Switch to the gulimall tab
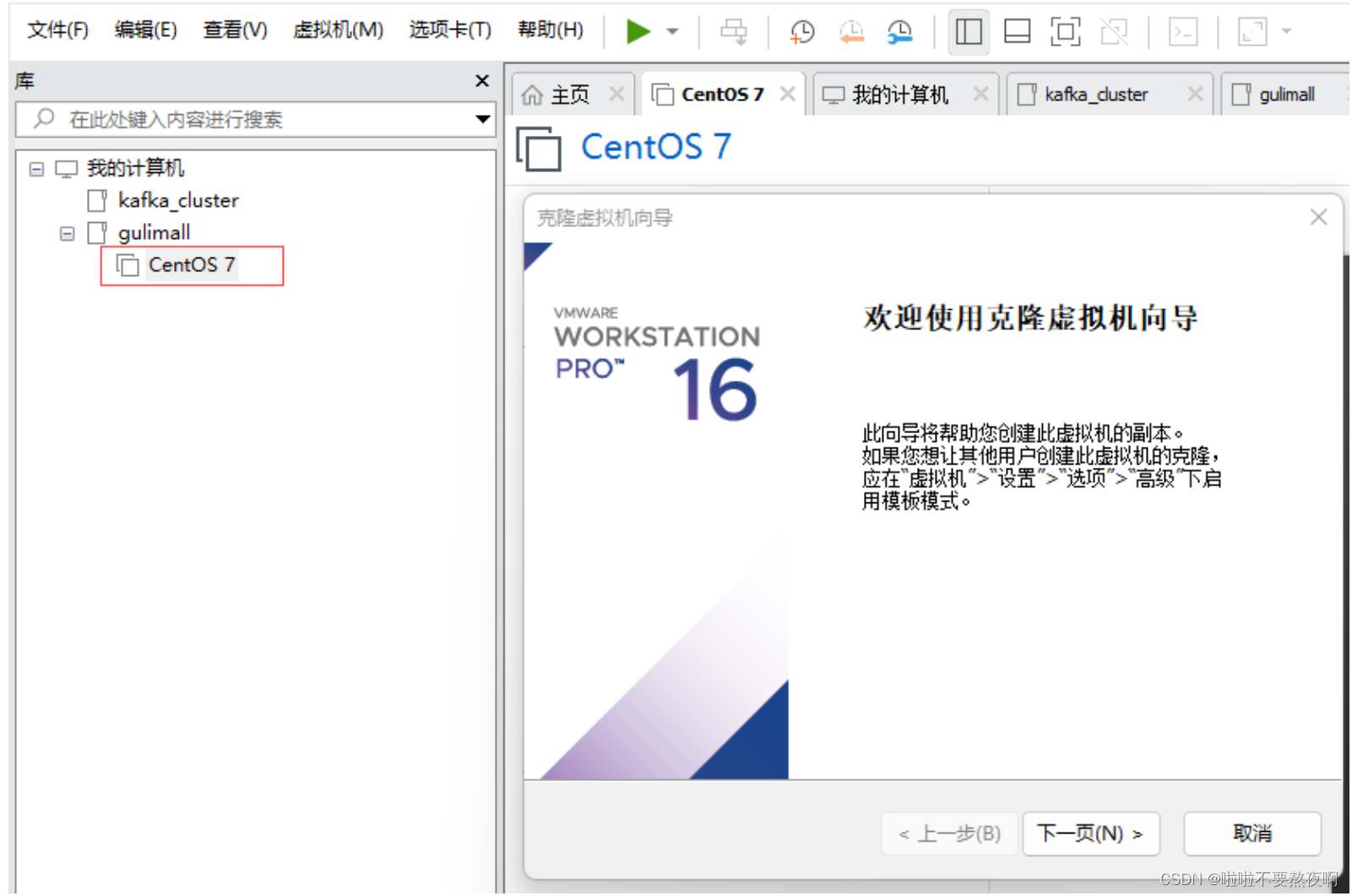Viewport: 1352px width, 896px height. tap(1286, 95)
